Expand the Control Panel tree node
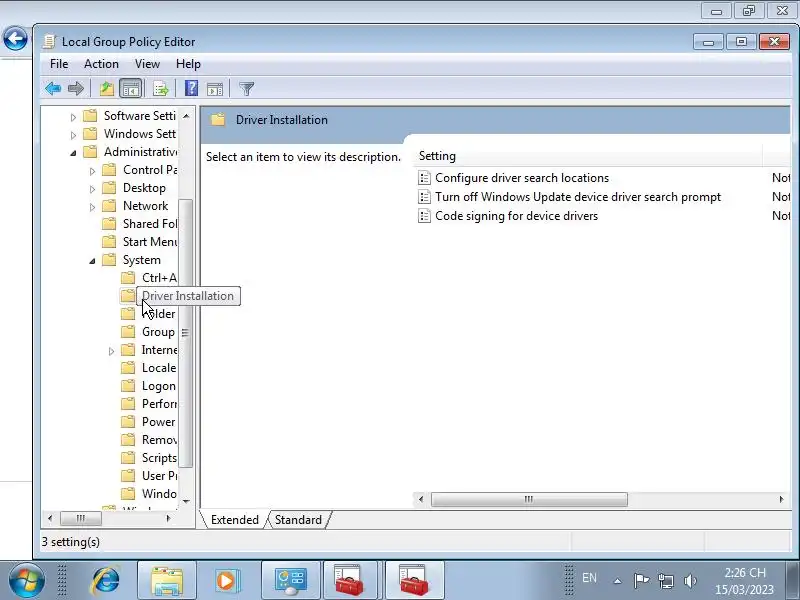The height and width of the screenshot is (600, 800). click(92, 171)
